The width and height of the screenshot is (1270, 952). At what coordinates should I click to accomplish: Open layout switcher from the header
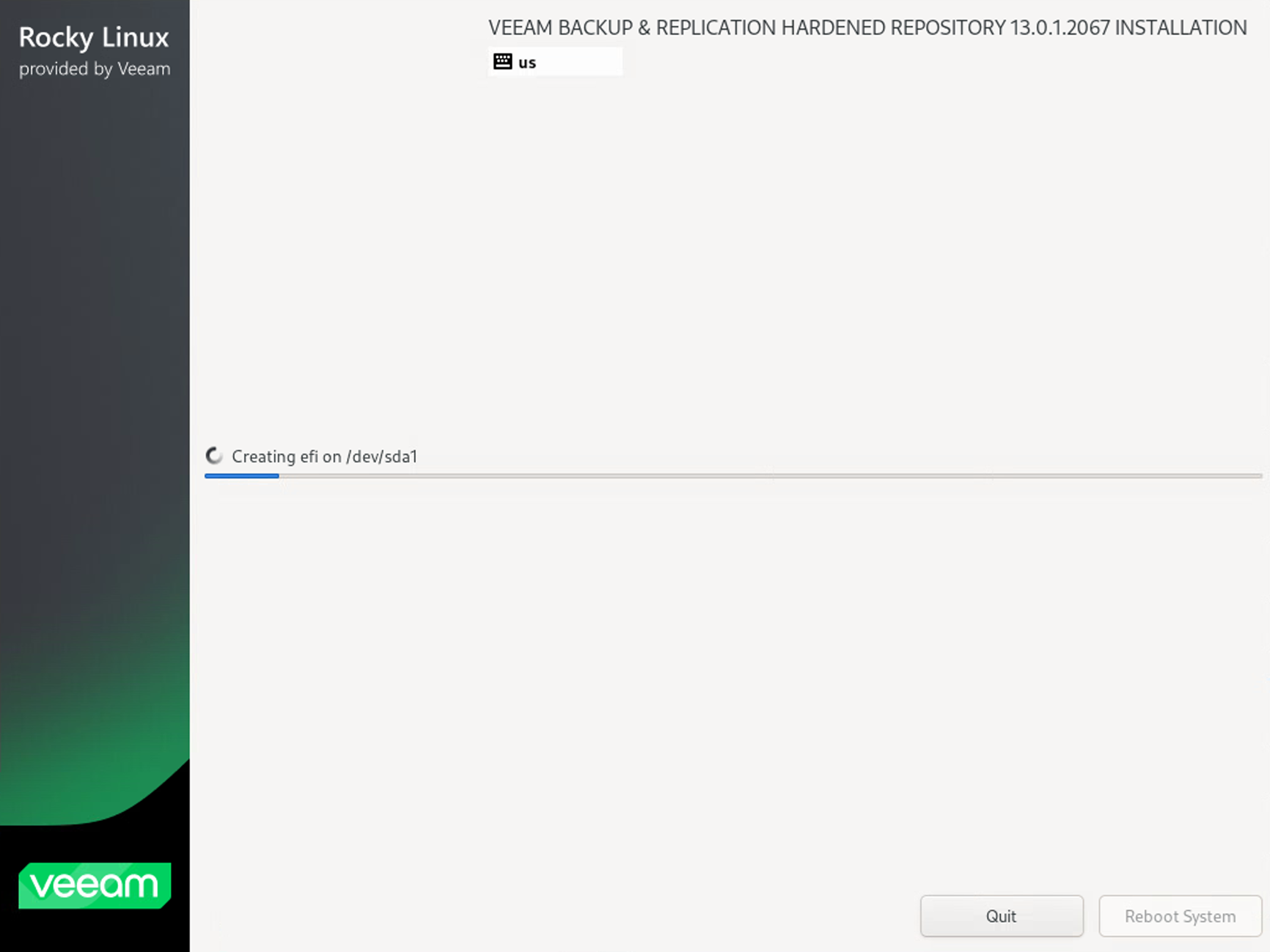[x=555, y=62]
